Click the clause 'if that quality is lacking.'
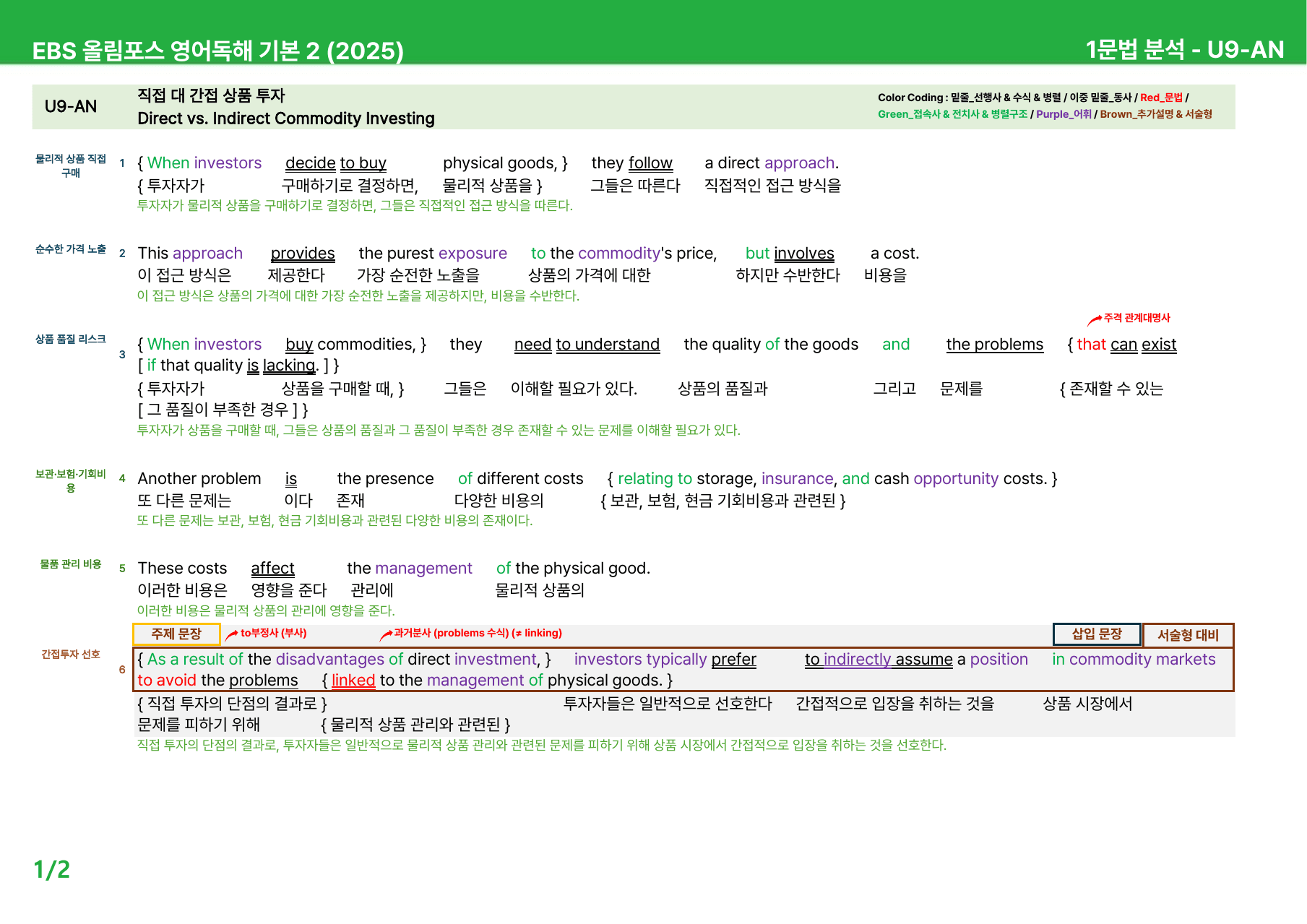 pos(233,366)
